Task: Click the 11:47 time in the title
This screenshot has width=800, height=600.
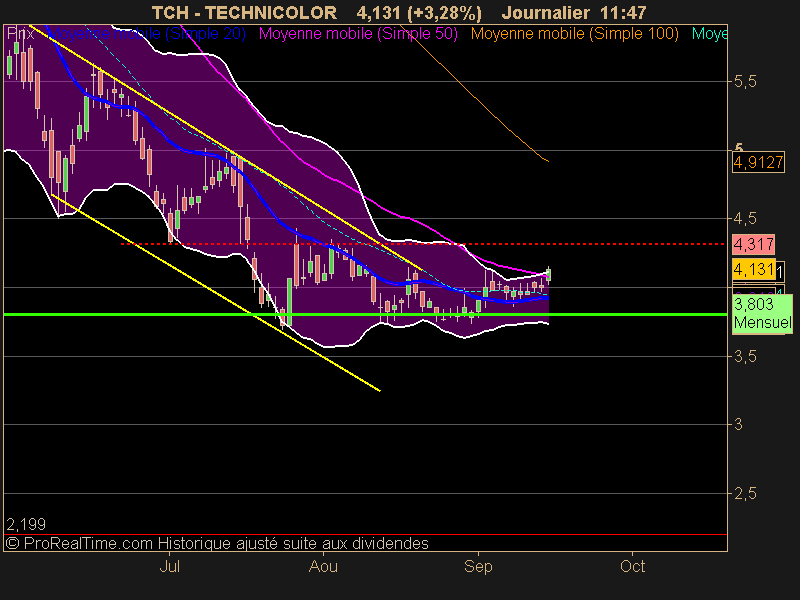Action: [x=623, y=12]
